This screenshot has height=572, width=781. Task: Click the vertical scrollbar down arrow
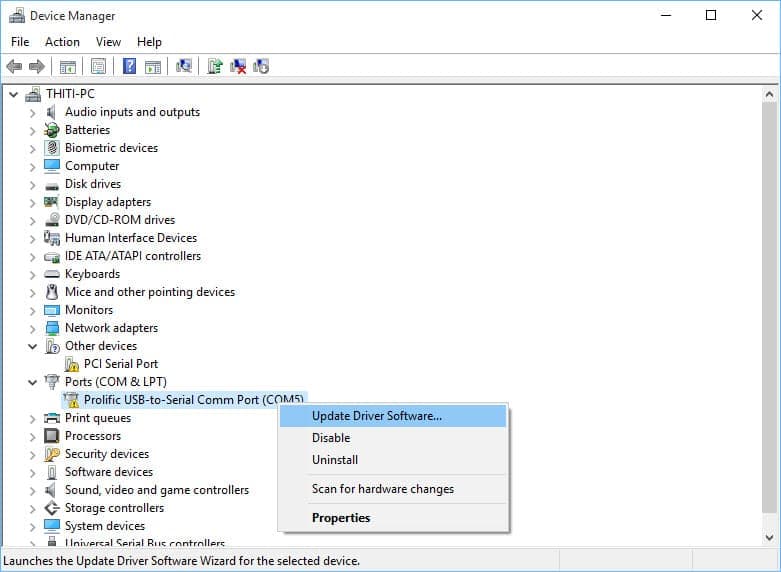pos(769,540)
